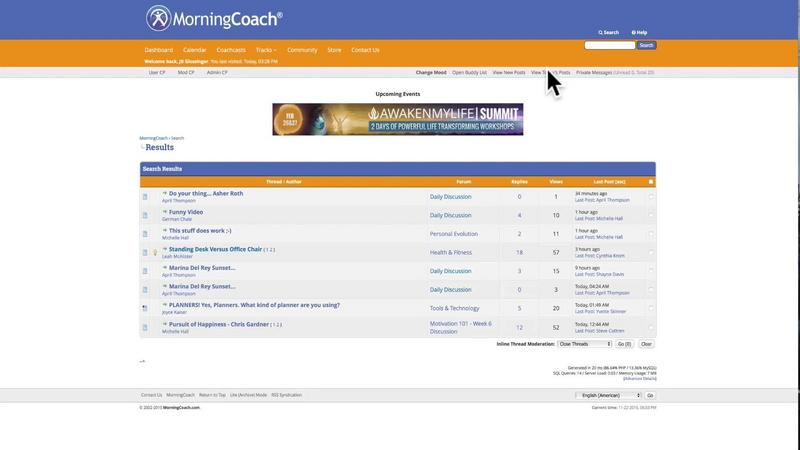800x450 pixels.
Task: Jump to first unread in Do your thing thread
Action: (x=165, y=193)
